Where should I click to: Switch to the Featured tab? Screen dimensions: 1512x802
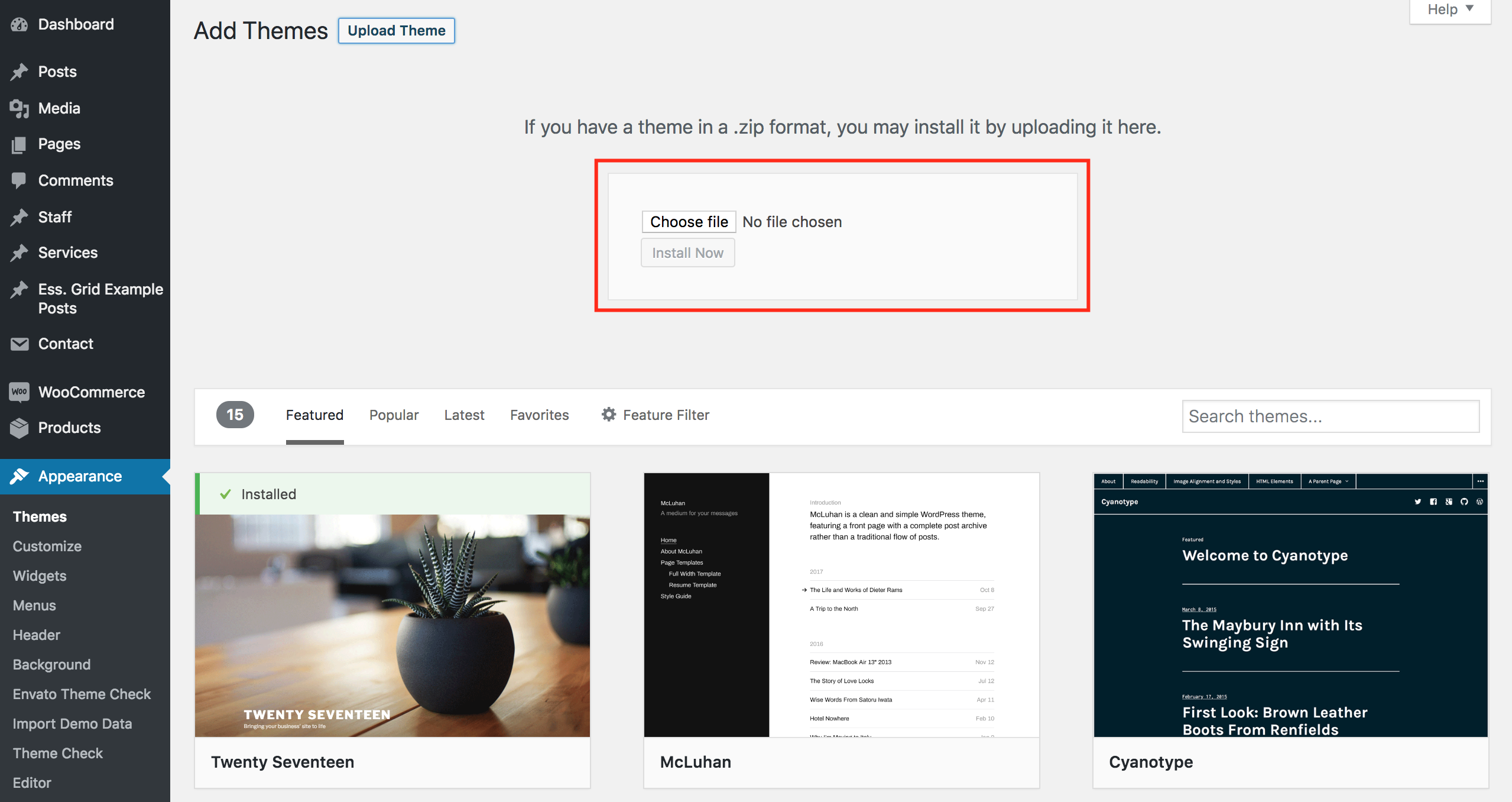(314, 415)
